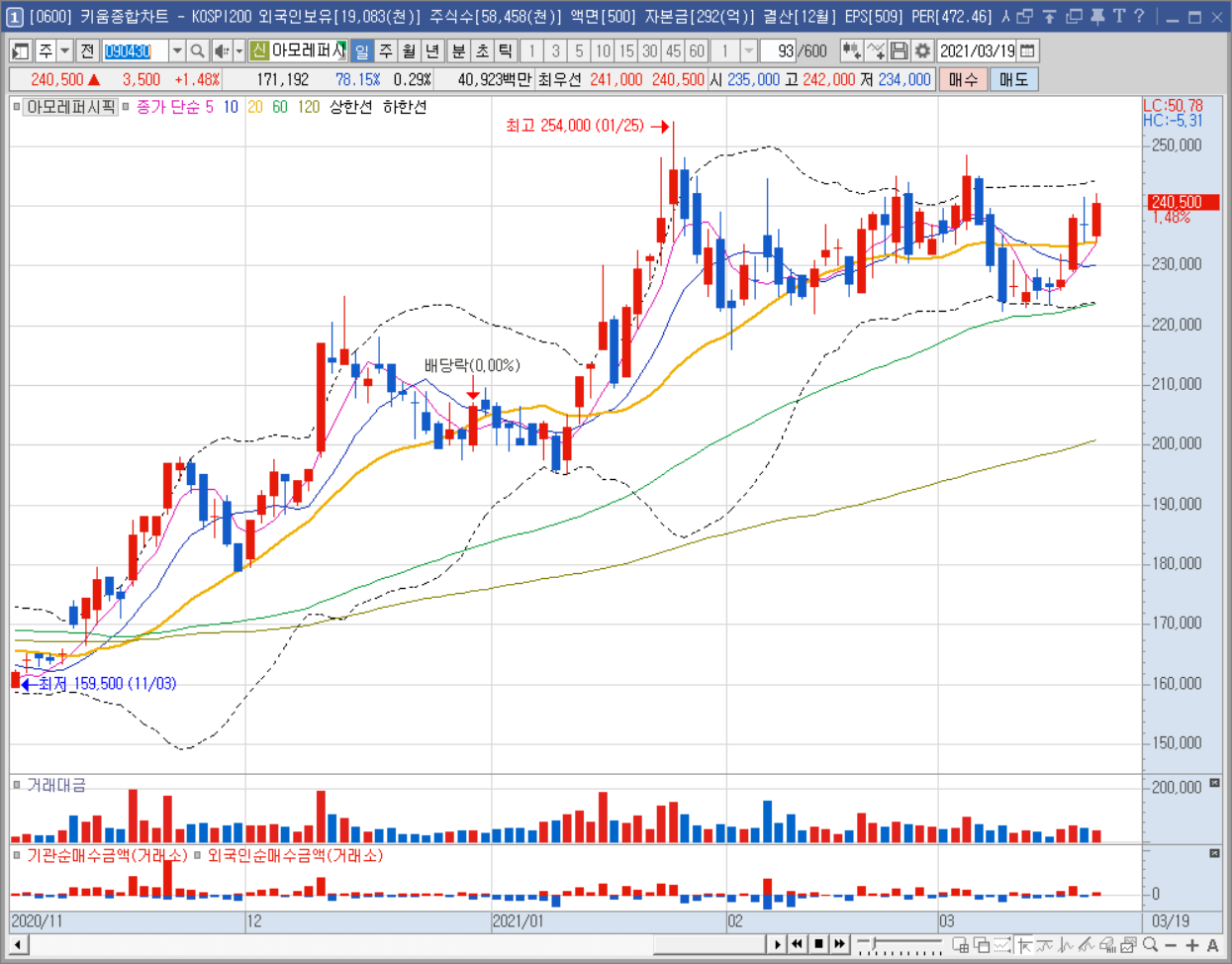Click the title bar pin icon
Screen dimensions: 1232x964
coord(1097,16)
